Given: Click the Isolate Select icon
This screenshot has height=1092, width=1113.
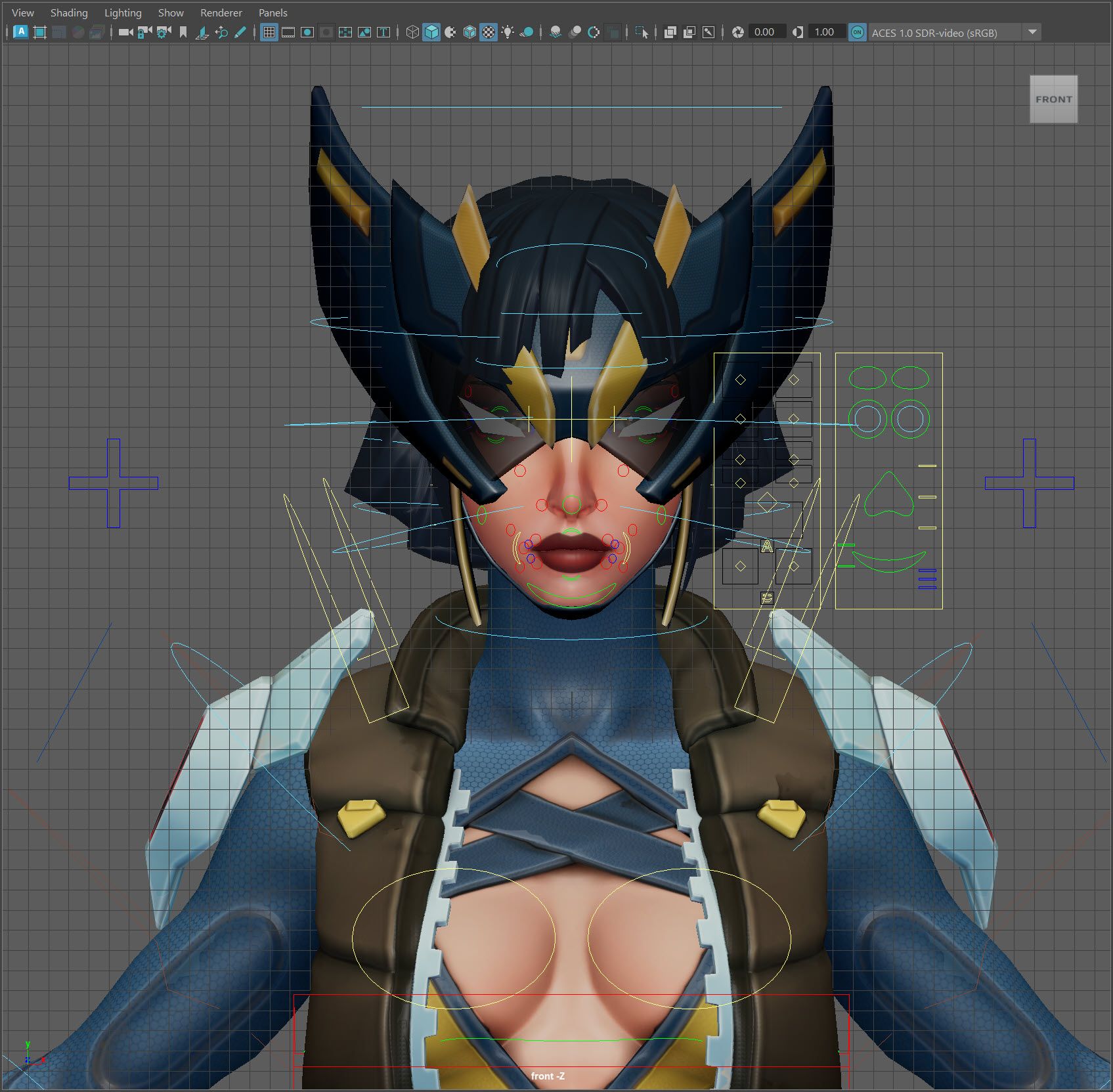Looking at the screenshot, I should pos(642,32).
